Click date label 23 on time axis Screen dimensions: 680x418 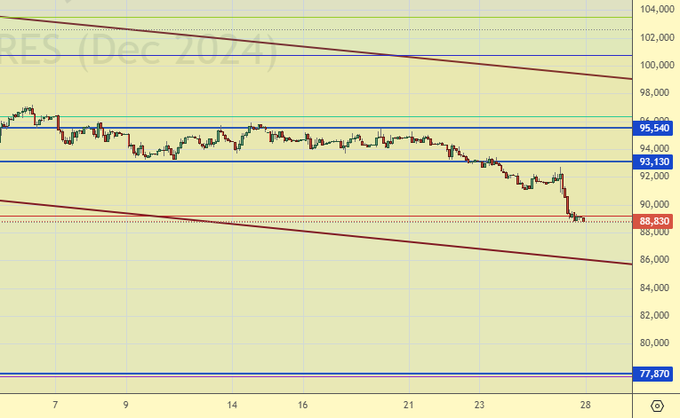click(x=478, y=405)
